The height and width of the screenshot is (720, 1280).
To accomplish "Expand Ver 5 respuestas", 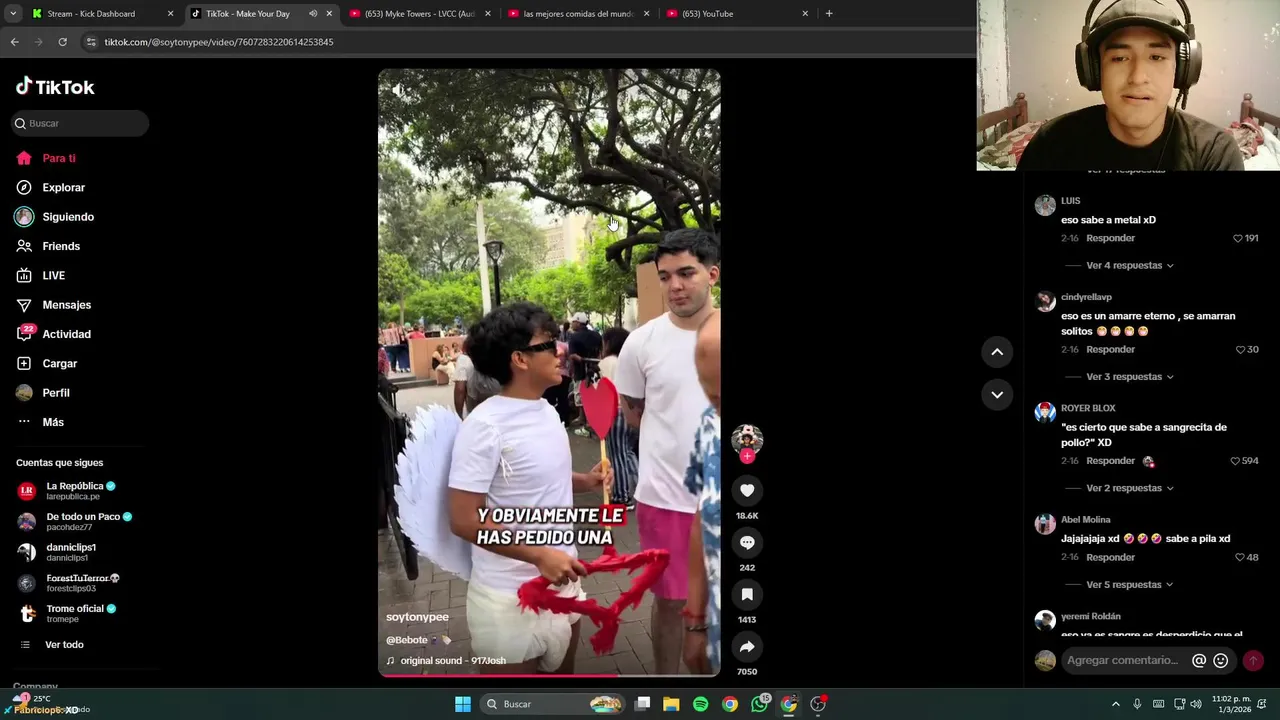I will (1129, 585).
